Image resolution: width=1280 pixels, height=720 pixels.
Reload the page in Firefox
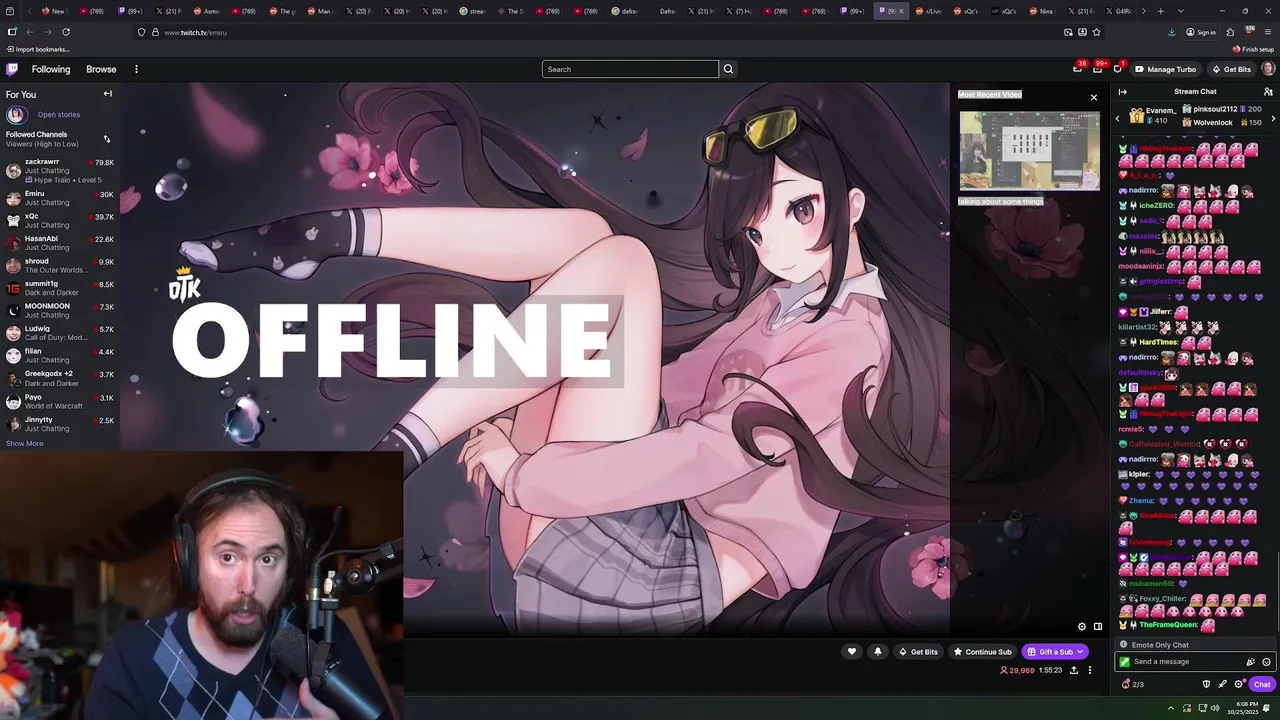coord(65,32)
